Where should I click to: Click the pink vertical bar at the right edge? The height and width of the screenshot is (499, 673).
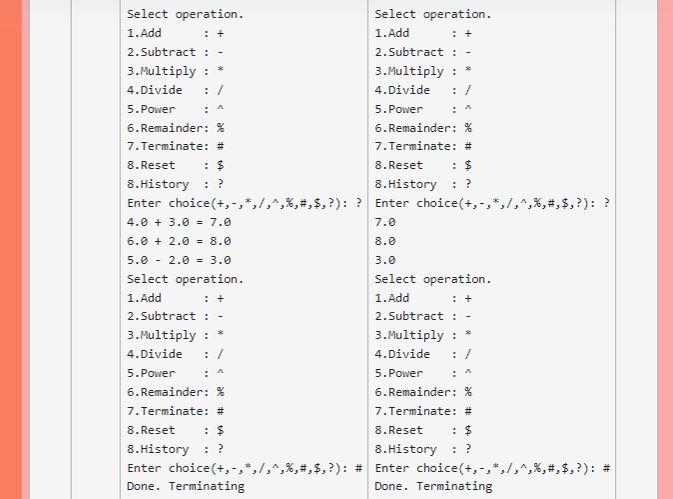(x=665, y=249)
